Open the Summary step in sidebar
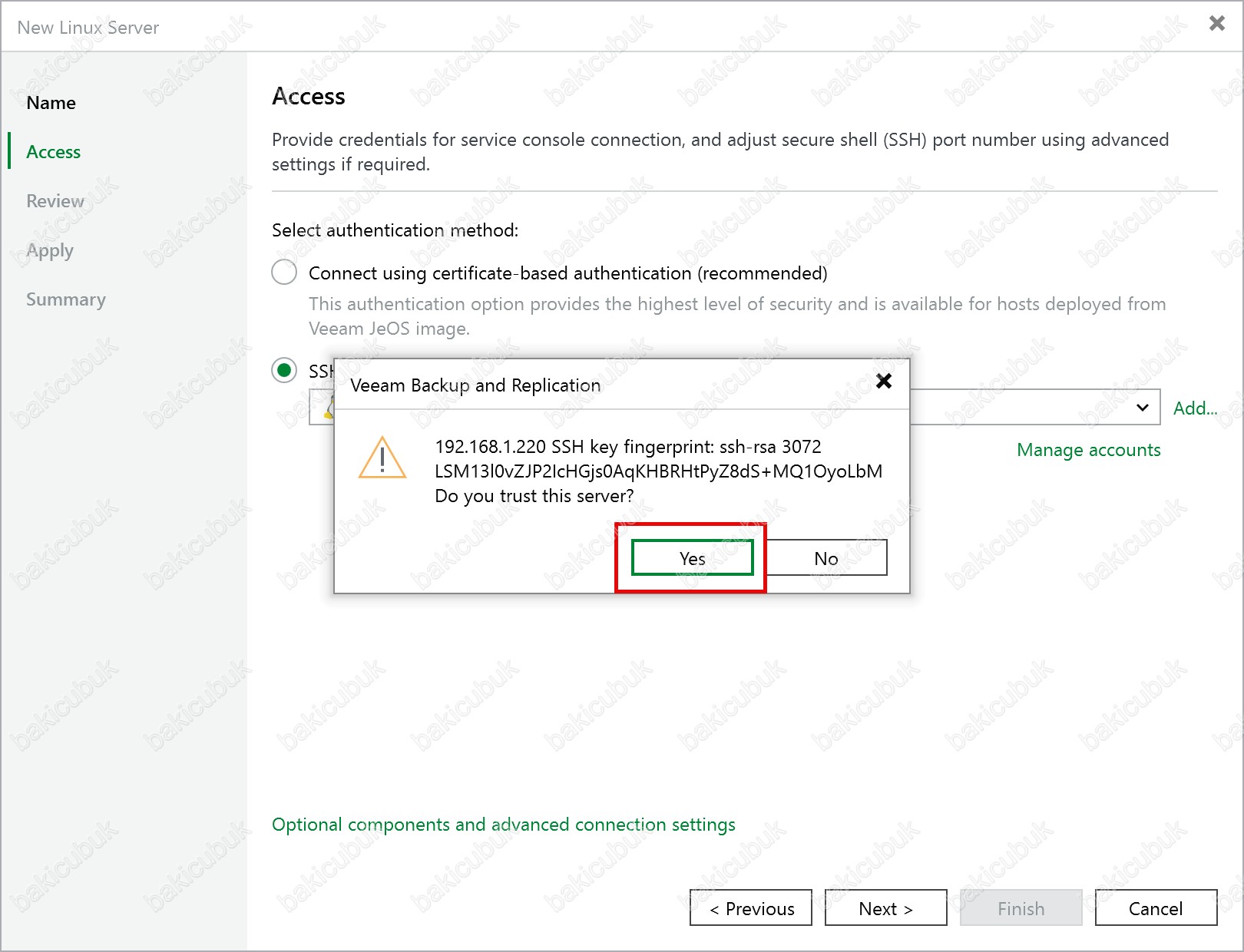 click(66, 299)
